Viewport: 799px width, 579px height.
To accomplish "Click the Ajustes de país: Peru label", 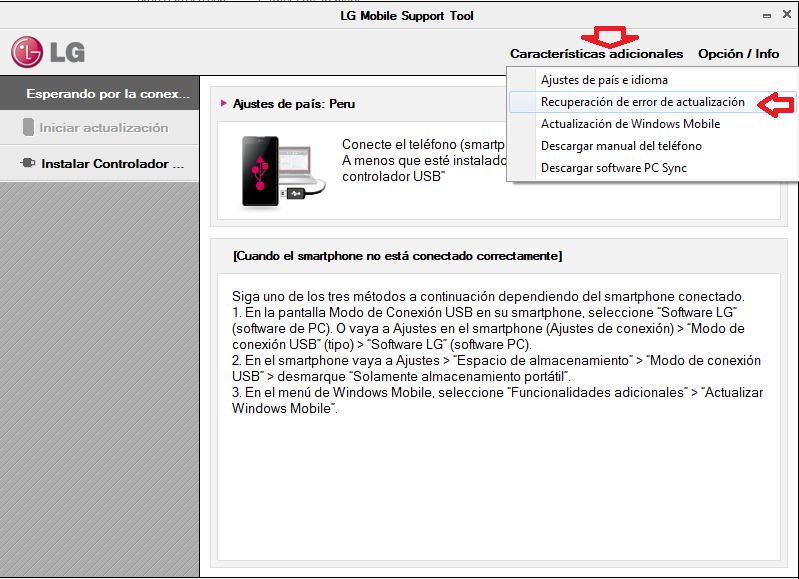I will [294, 104].
